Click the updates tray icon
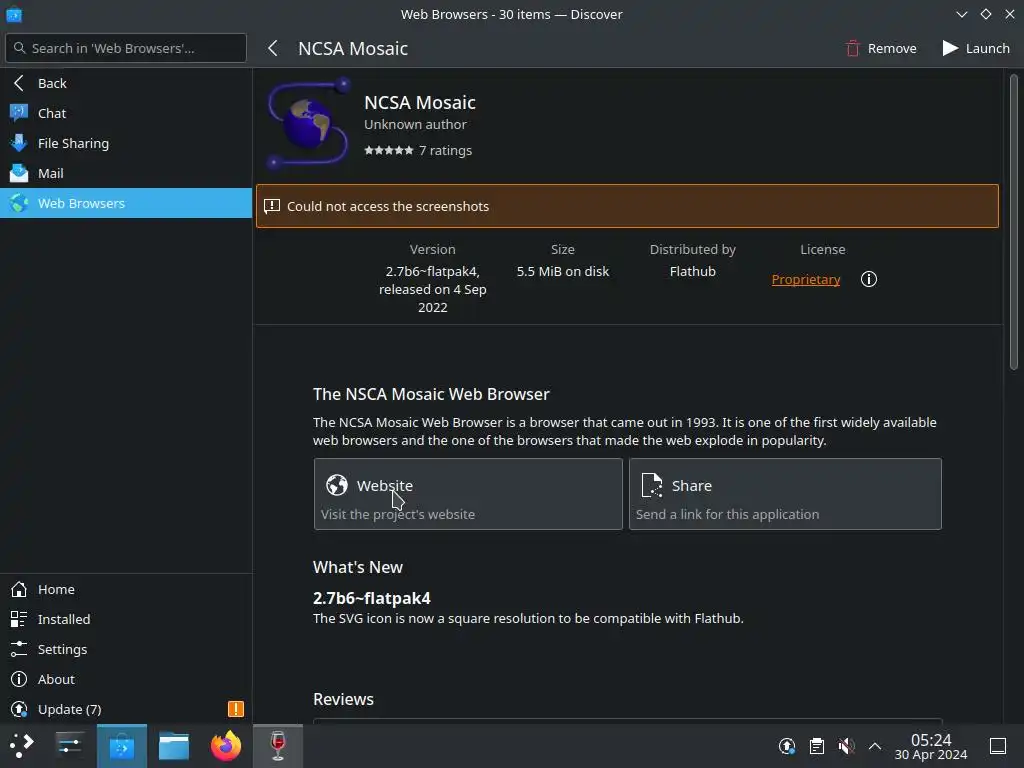Image resolution: width=1024 pixels, height=768 pixels. coord(787,746)
